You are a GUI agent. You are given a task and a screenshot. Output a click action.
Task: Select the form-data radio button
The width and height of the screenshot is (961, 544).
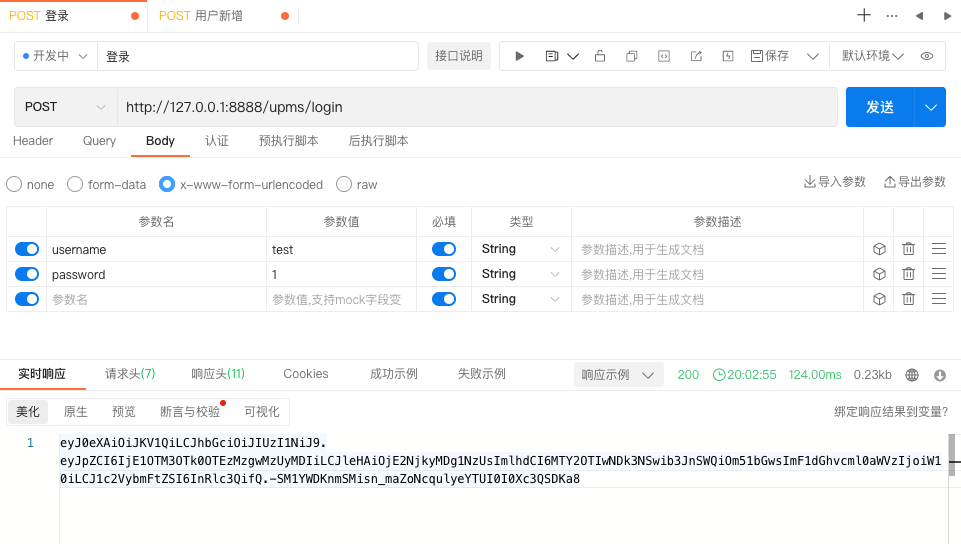(x=75, y=184)
